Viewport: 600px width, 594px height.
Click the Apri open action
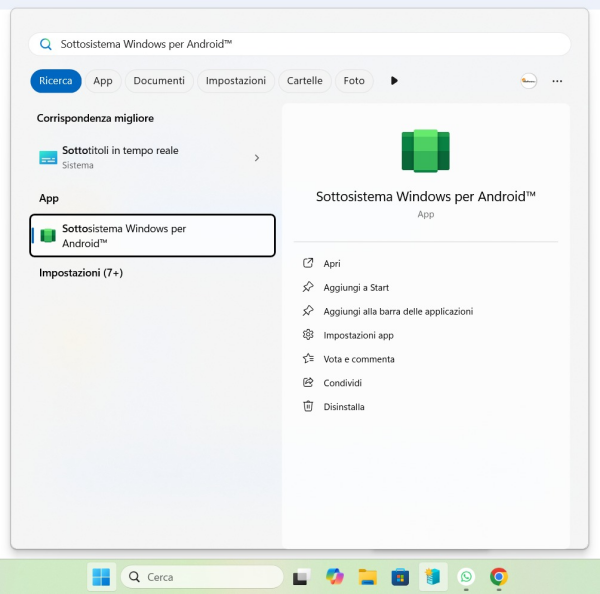tap(331, 263)
